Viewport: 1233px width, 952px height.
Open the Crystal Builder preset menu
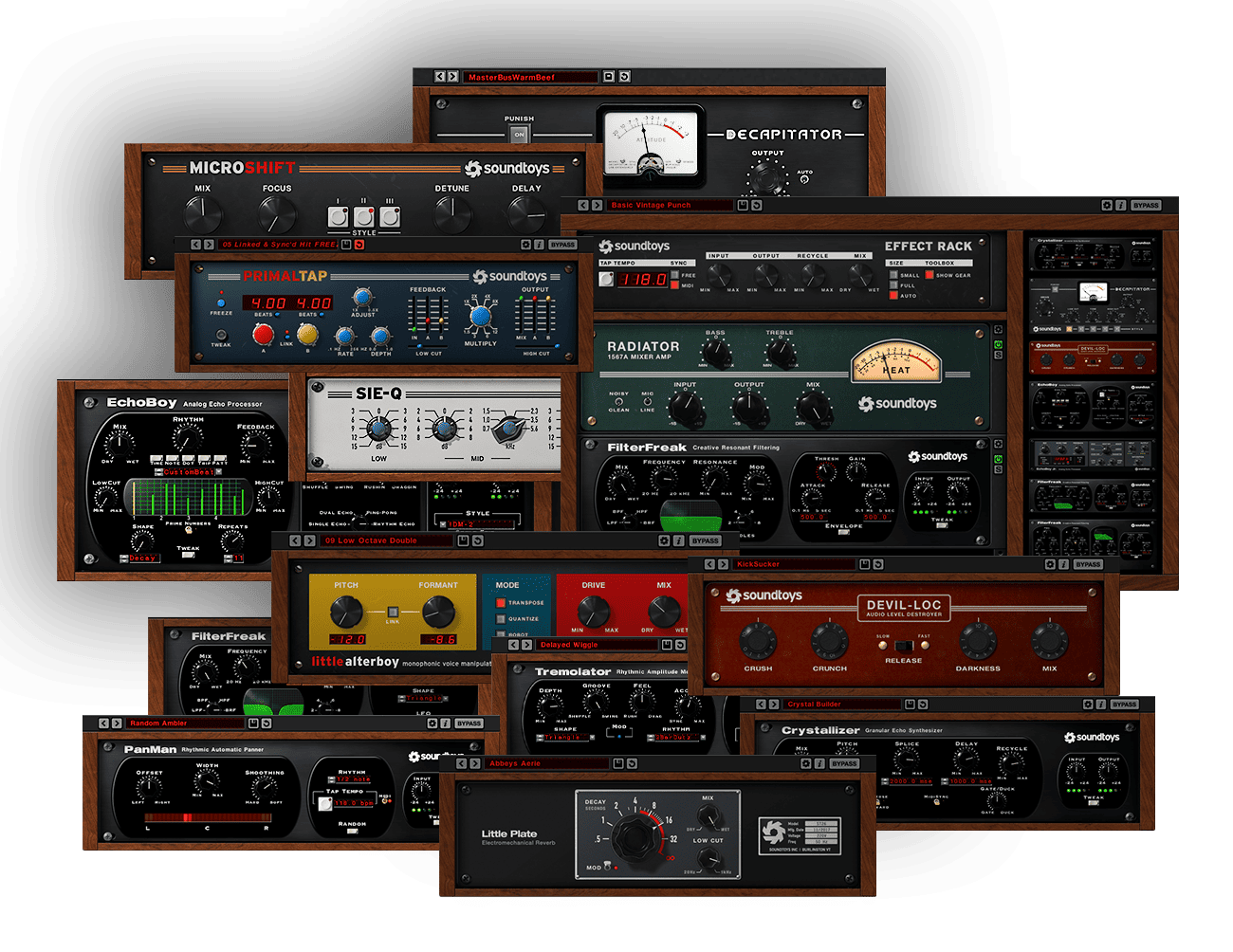[x=842, y=705]
